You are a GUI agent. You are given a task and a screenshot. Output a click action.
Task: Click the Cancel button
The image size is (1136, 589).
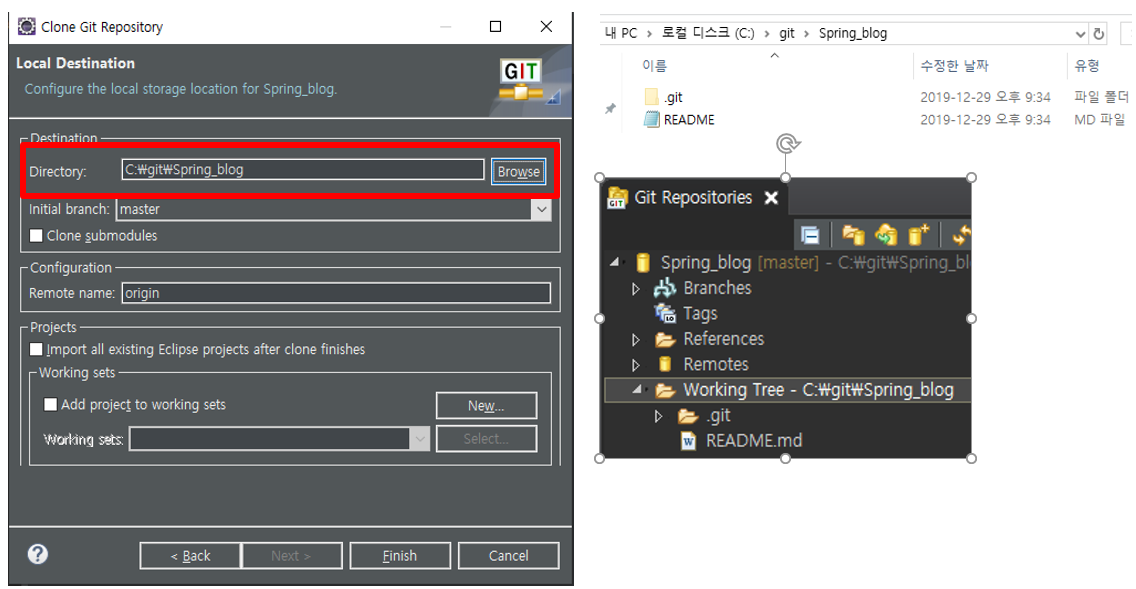(509, 556)
